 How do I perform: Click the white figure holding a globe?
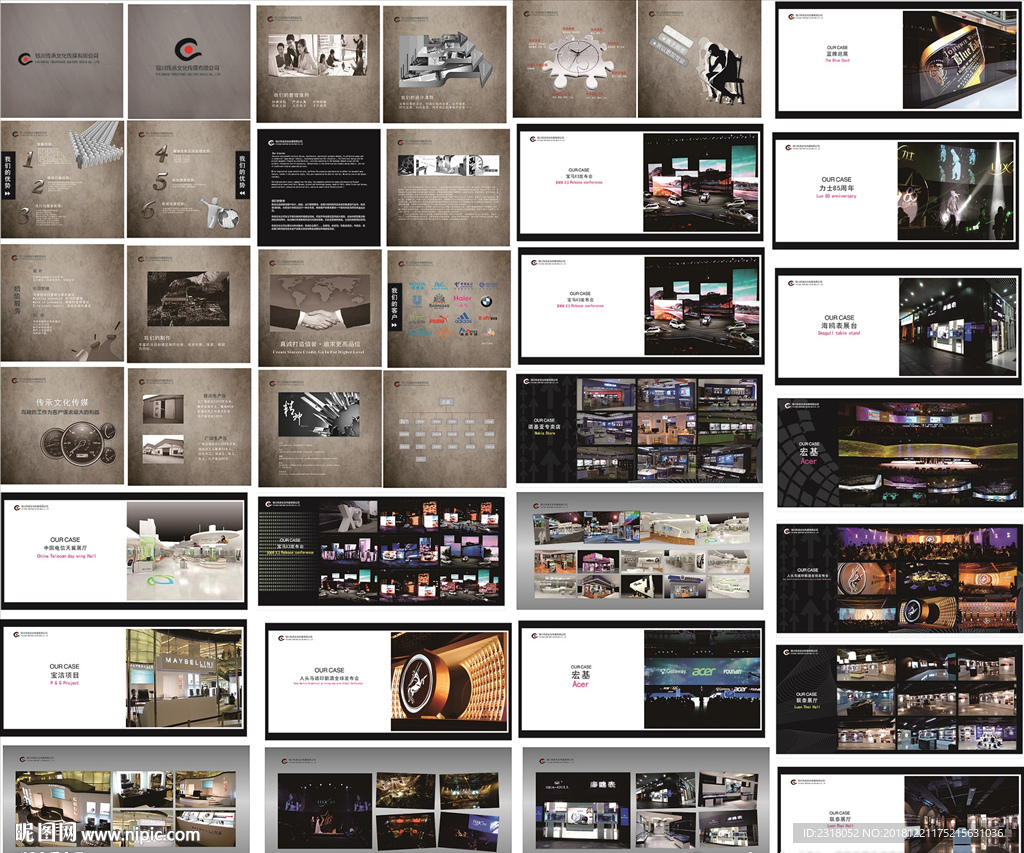(x=219, y=212)
